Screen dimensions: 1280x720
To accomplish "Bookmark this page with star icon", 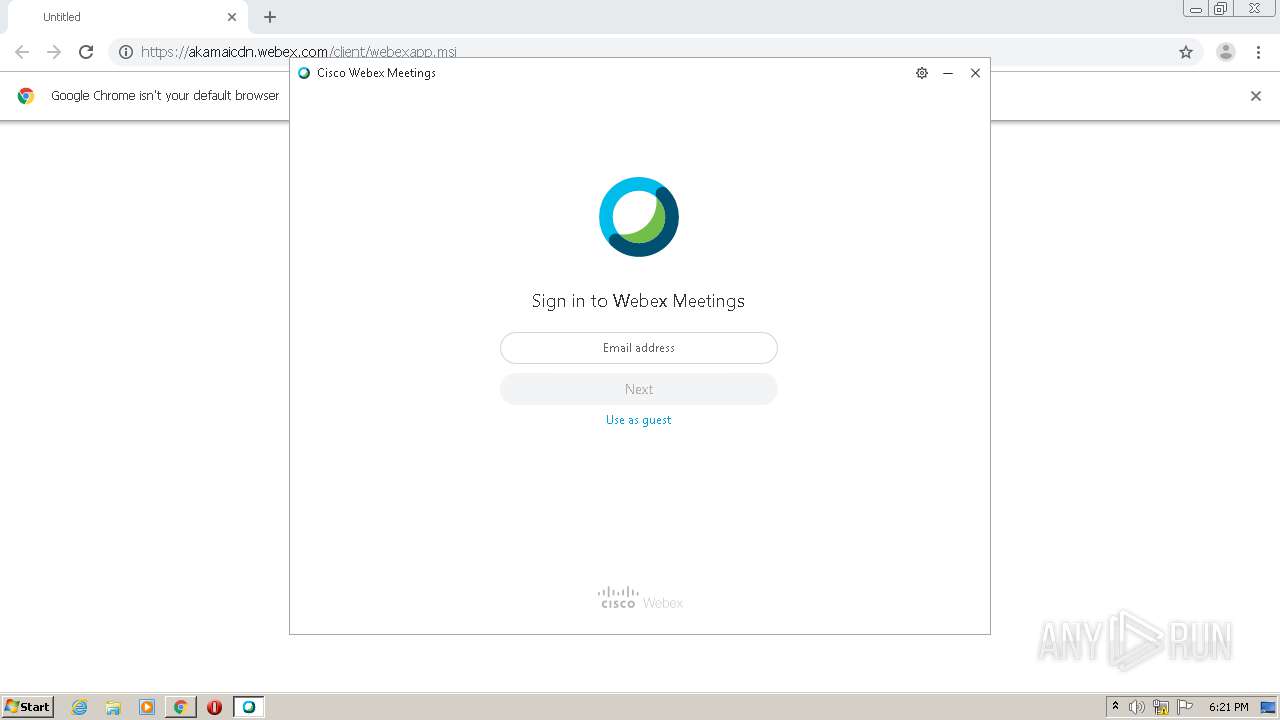I will click(x=1186, y=52).
